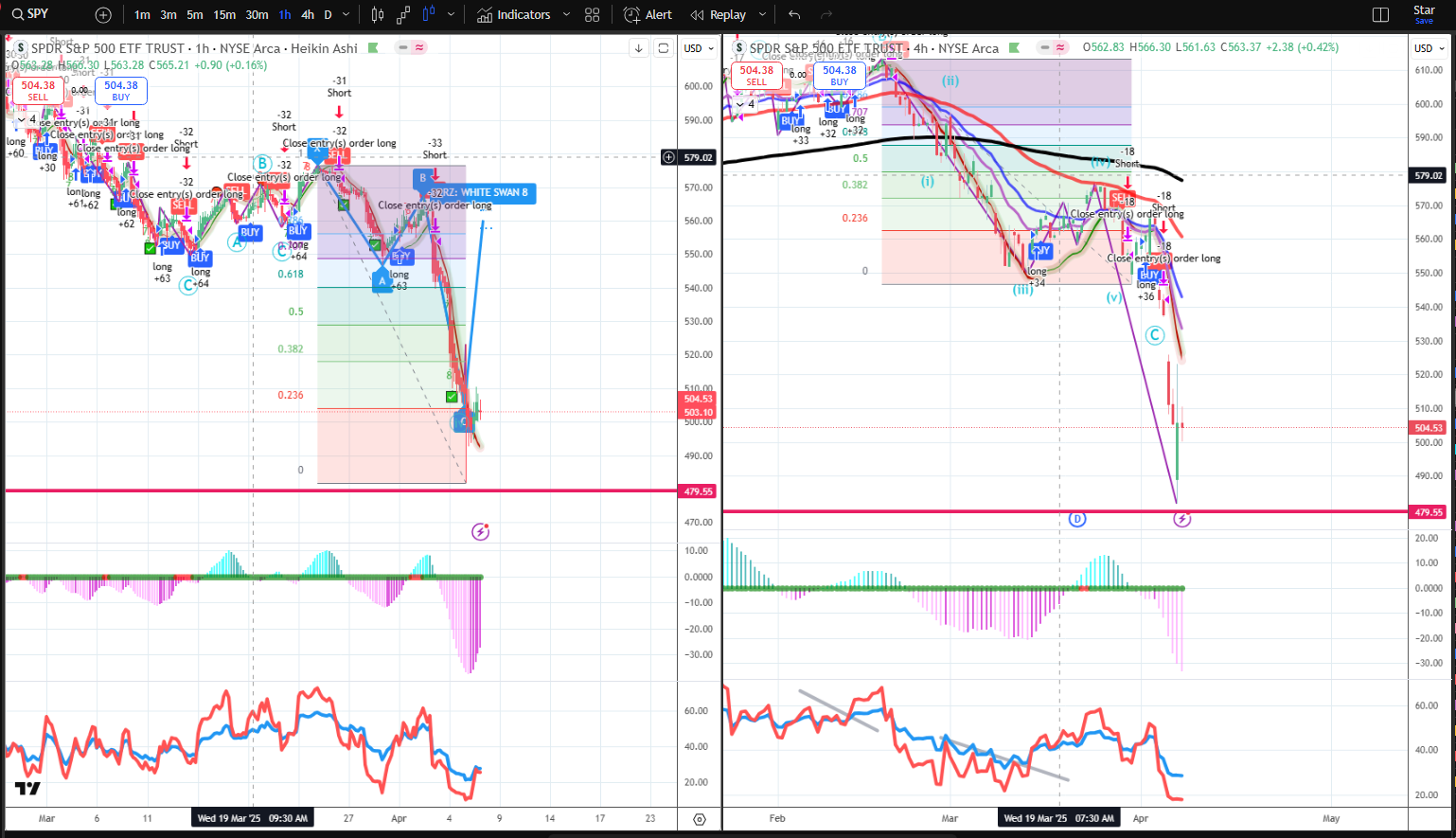Image resolution: width=1456 pixels, height=838 pixels.
Task: Click the green flag icon in the 4h chart title
Action: pyautogui.click(x=1014, y=47)
